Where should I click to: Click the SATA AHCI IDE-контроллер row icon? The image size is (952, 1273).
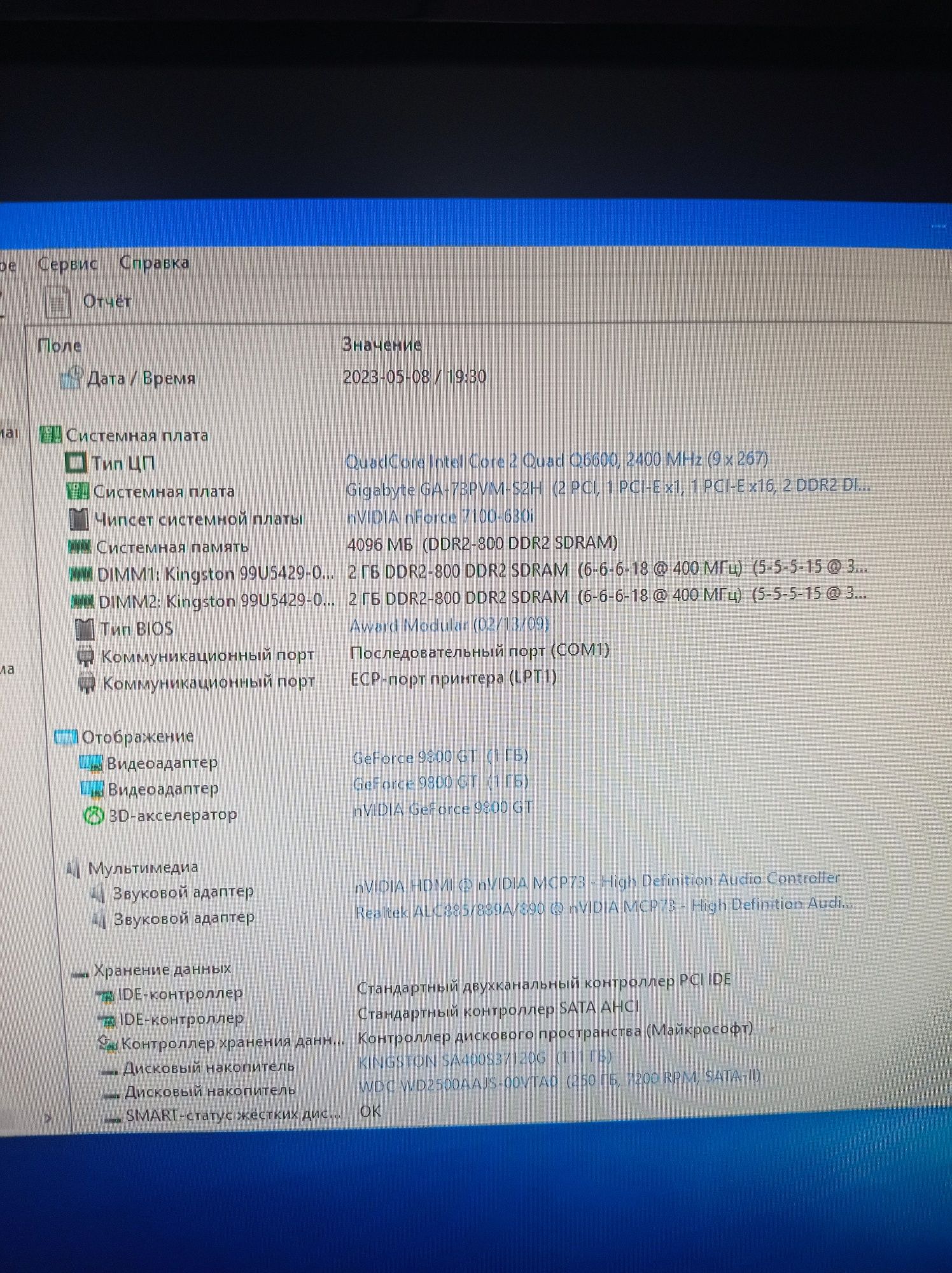tap(106, 1020)
